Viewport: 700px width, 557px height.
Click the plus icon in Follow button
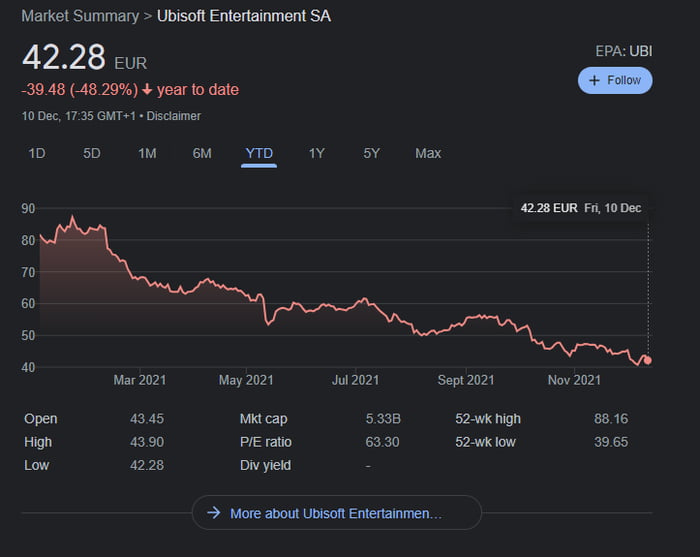point(594,80)
